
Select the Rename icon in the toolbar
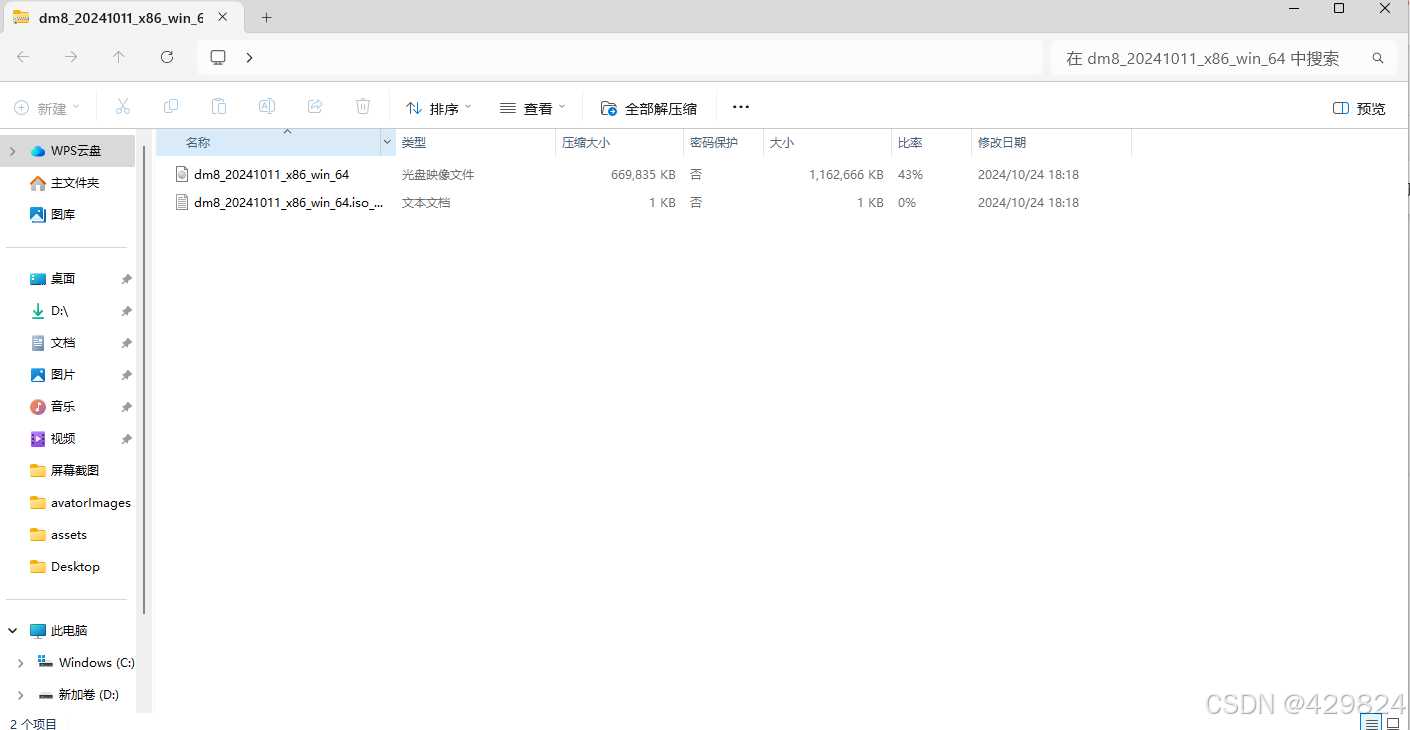pos(266,106)
